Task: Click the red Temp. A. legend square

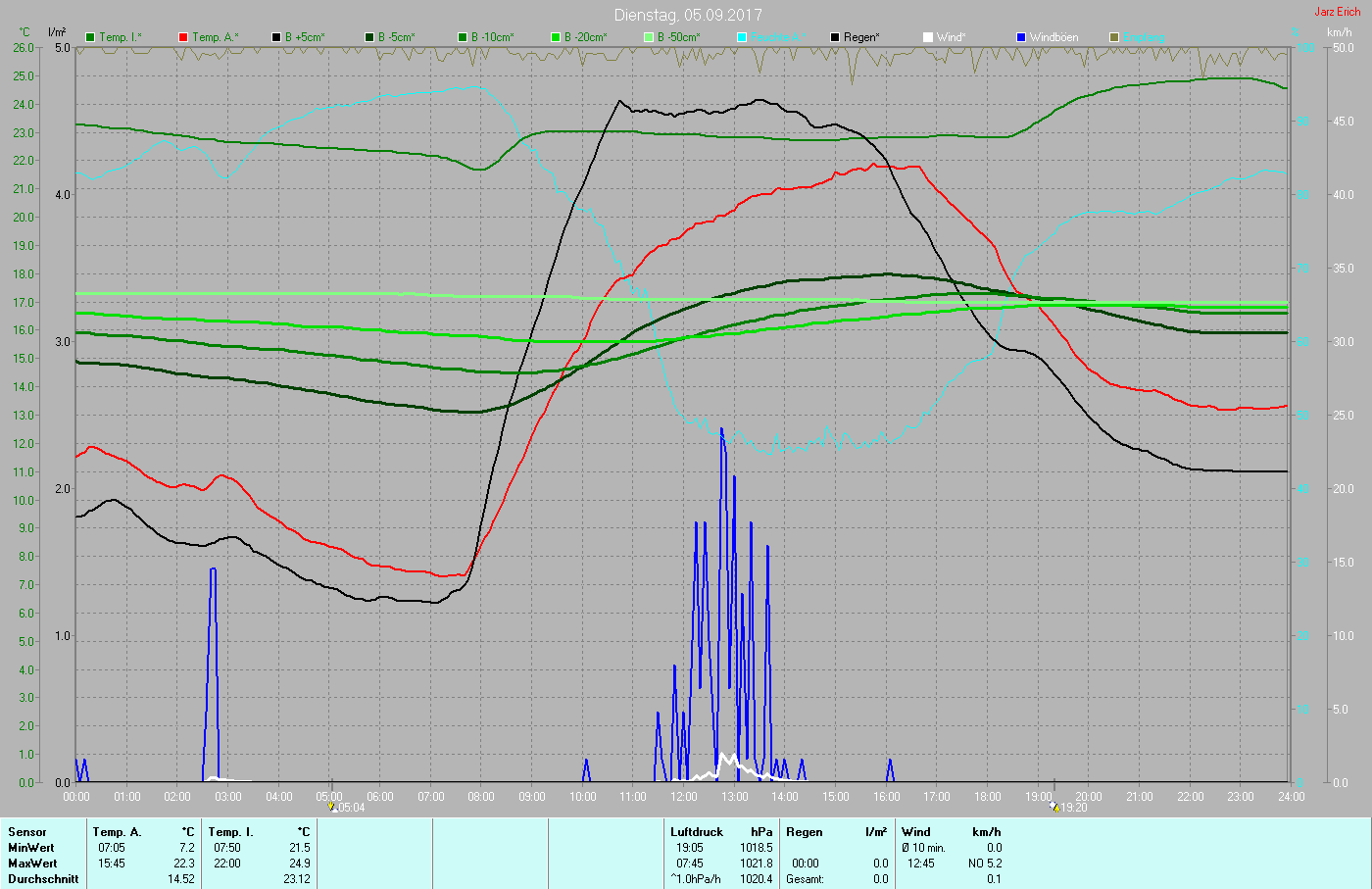Action: coord(183,37)
